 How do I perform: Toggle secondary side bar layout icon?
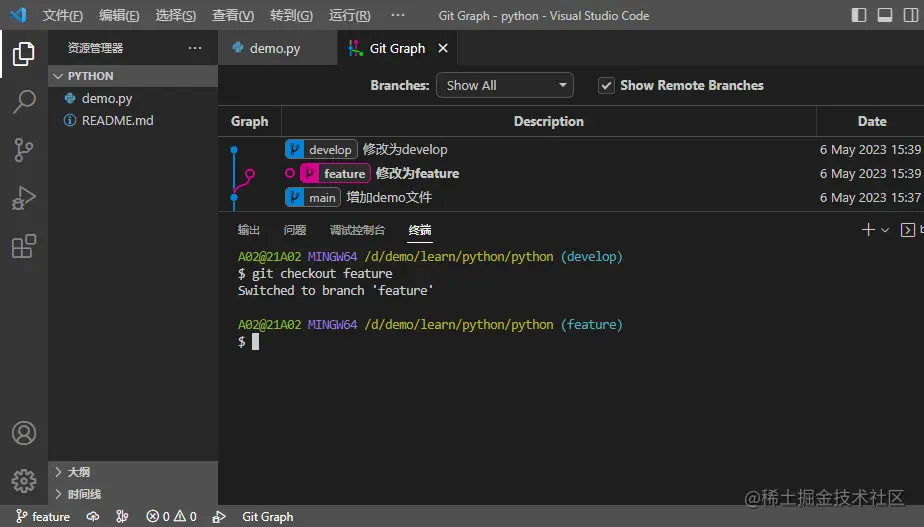click(910, 15)
